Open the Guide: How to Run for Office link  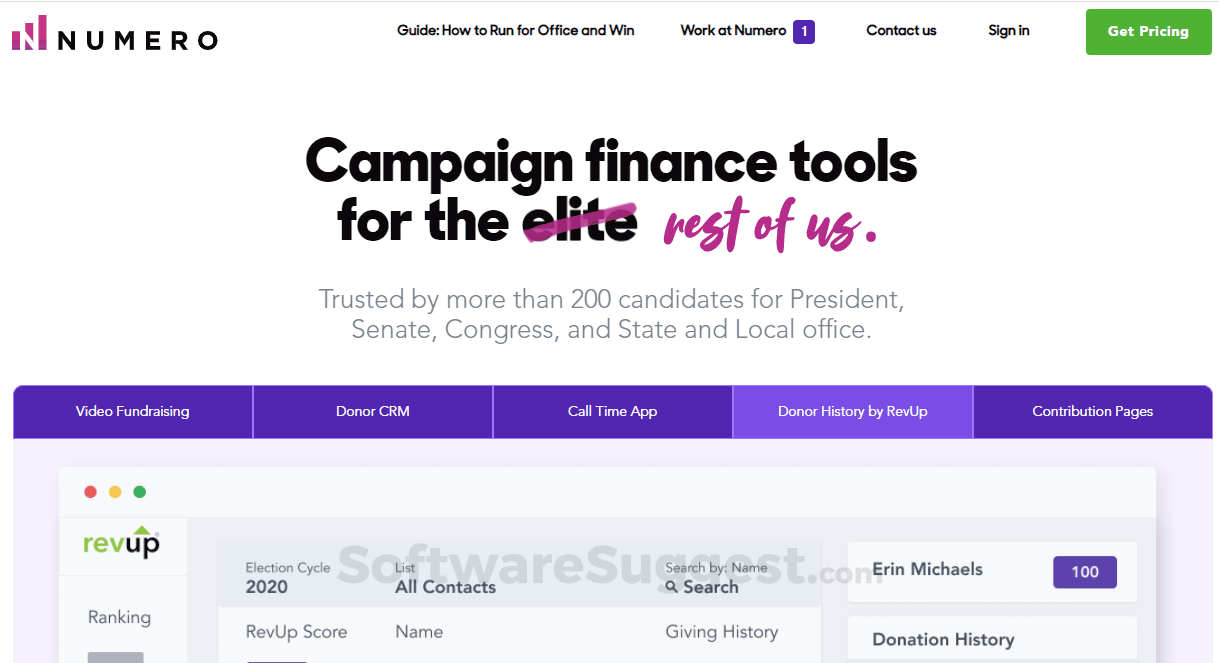coord(515,31)
